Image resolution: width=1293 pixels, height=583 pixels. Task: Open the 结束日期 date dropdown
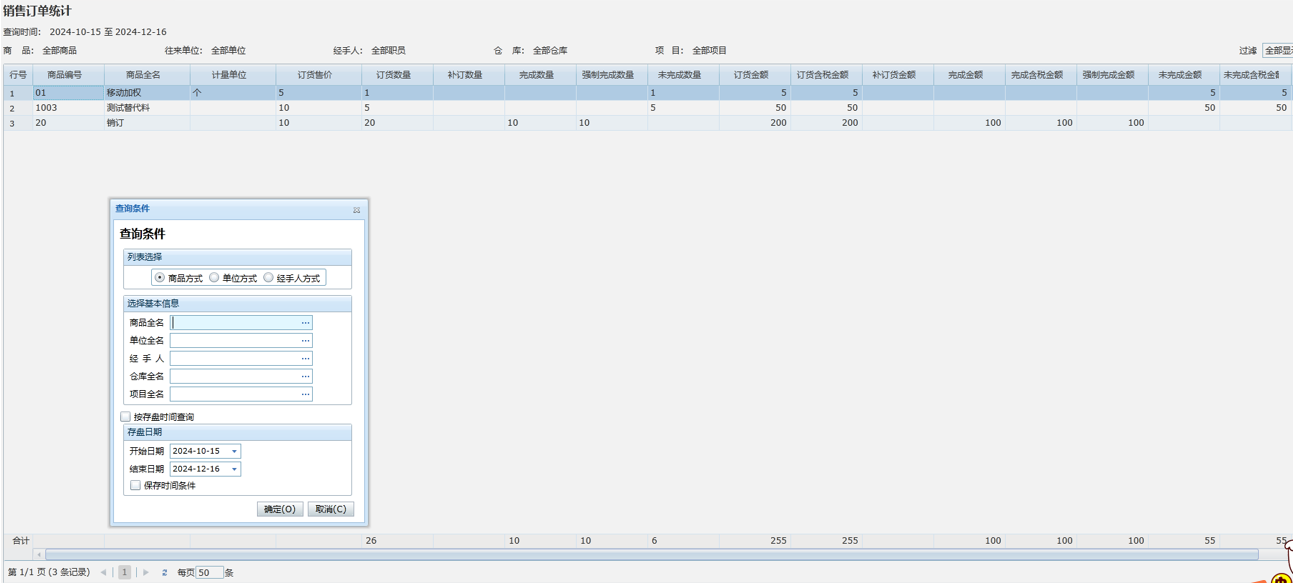(x=234, y=469)
